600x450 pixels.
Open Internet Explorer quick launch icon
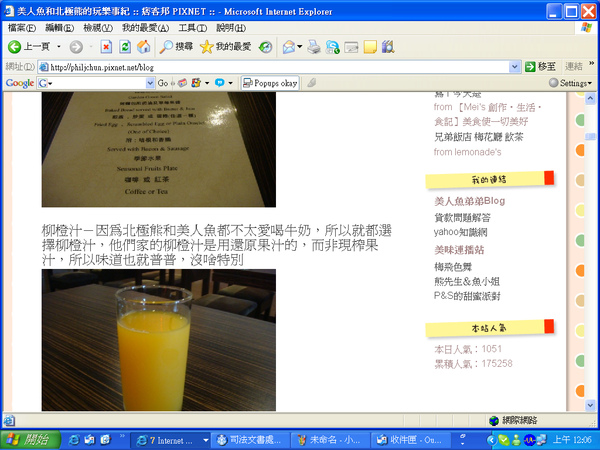tap(73, 440)
